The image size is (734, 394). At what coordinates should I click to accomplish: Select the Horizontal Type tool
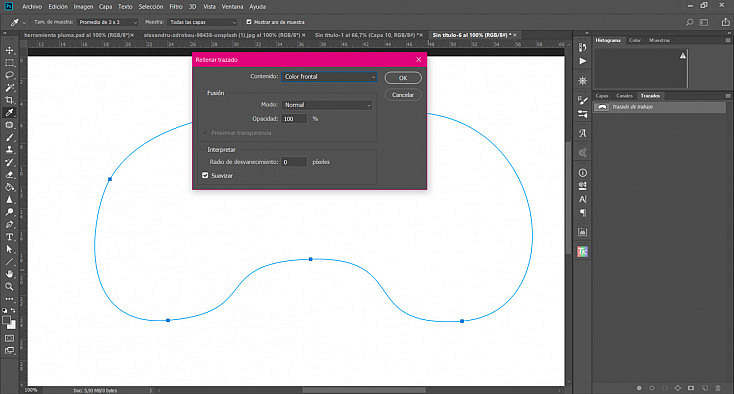click(9, 237)
